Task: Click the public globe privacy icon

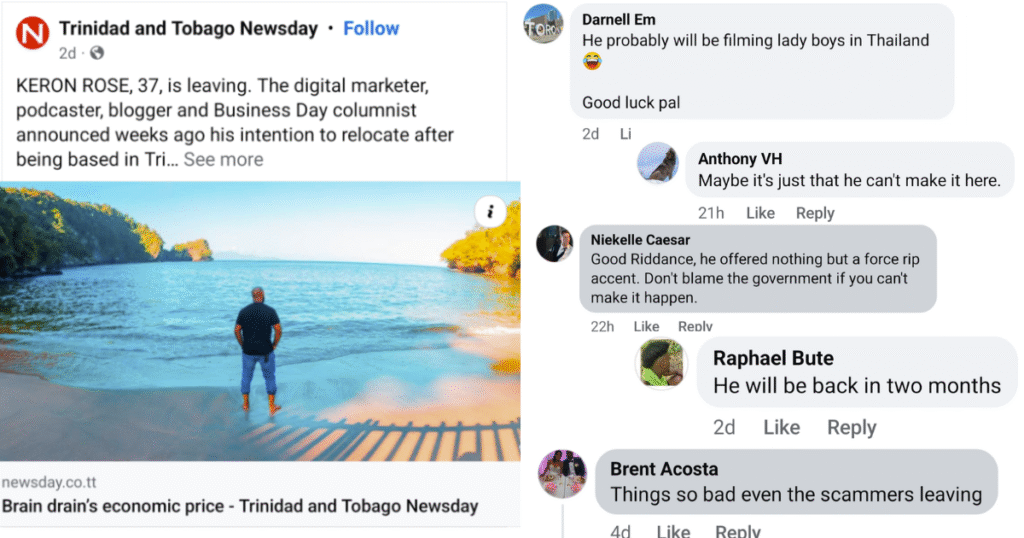Action: point(98,54)
